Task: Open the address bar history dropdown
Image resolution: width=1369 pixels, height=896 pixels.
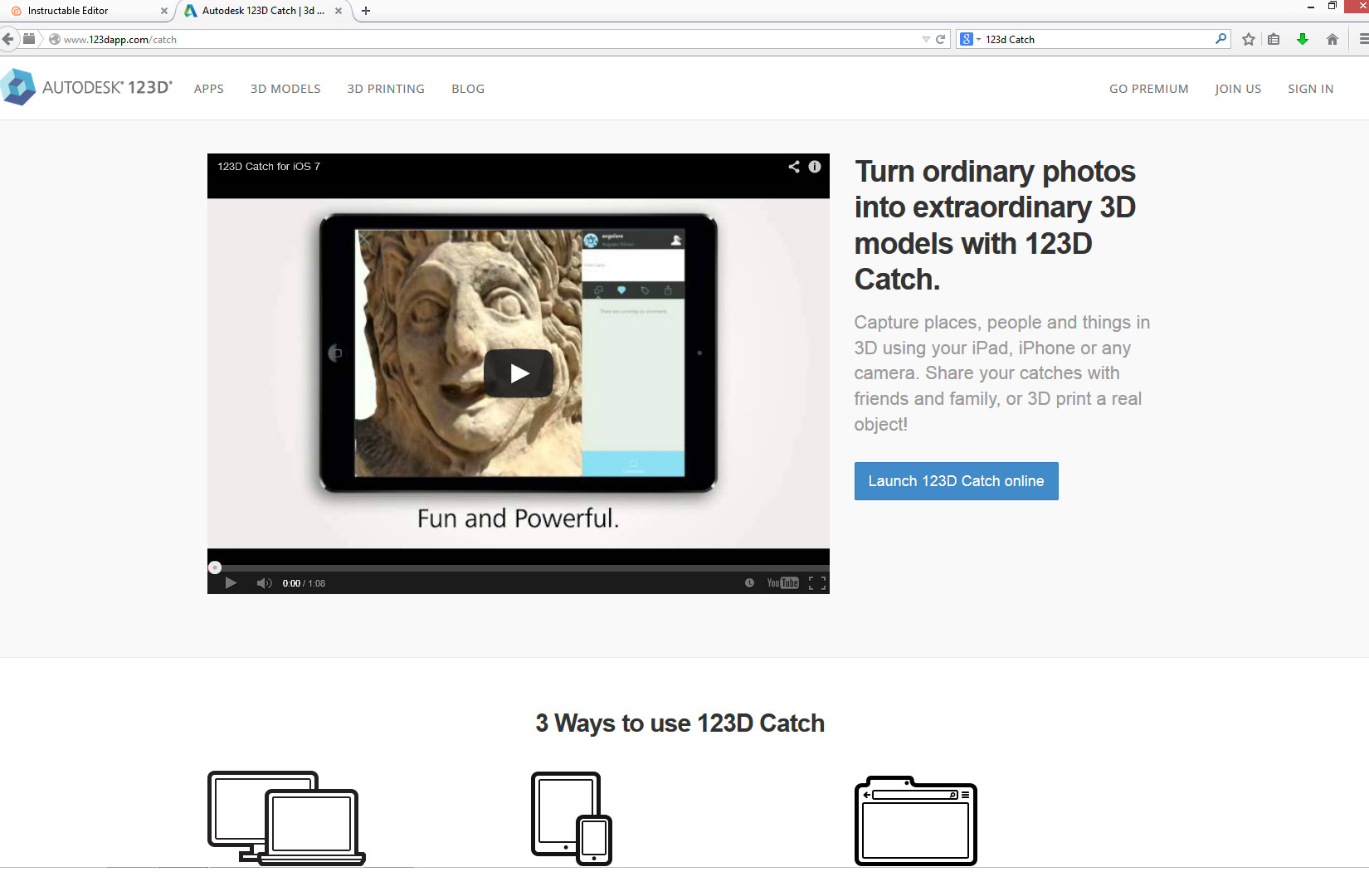Action: [x=927, y=39]
